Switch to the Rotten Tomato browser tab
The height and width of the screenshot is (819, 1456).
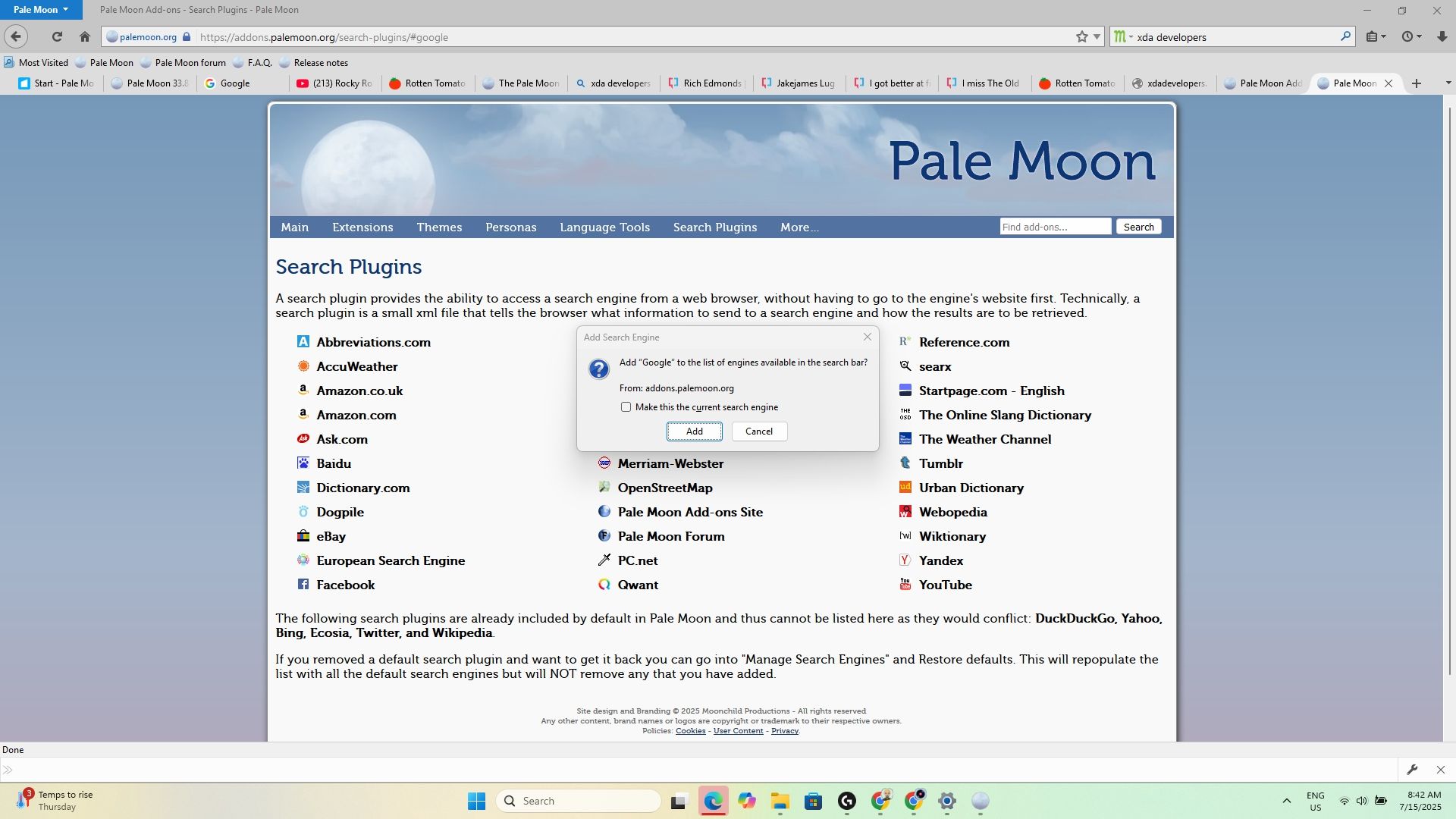427,83
